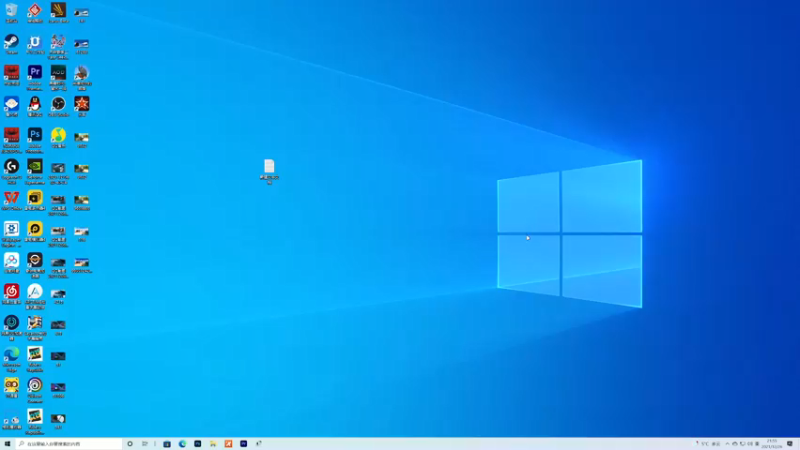
Task: Select the Steam desktop shortcut
Action: (x=11, y=44)
